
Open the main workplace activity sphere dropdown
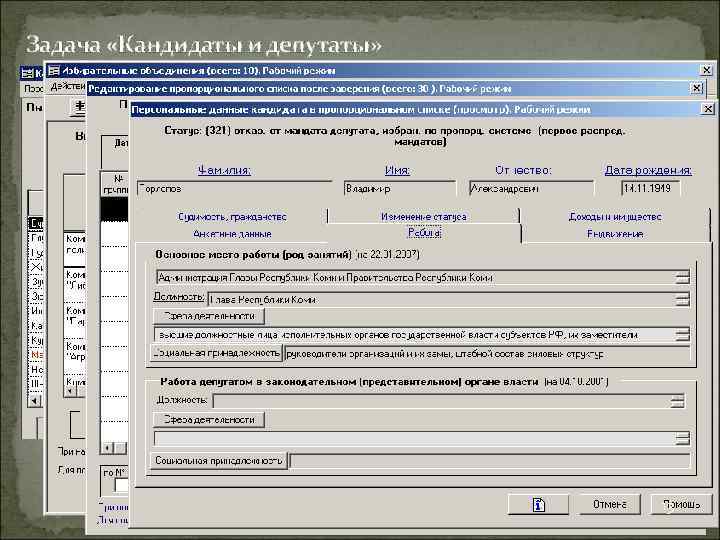pyautogui.click(x=682, y=335)
